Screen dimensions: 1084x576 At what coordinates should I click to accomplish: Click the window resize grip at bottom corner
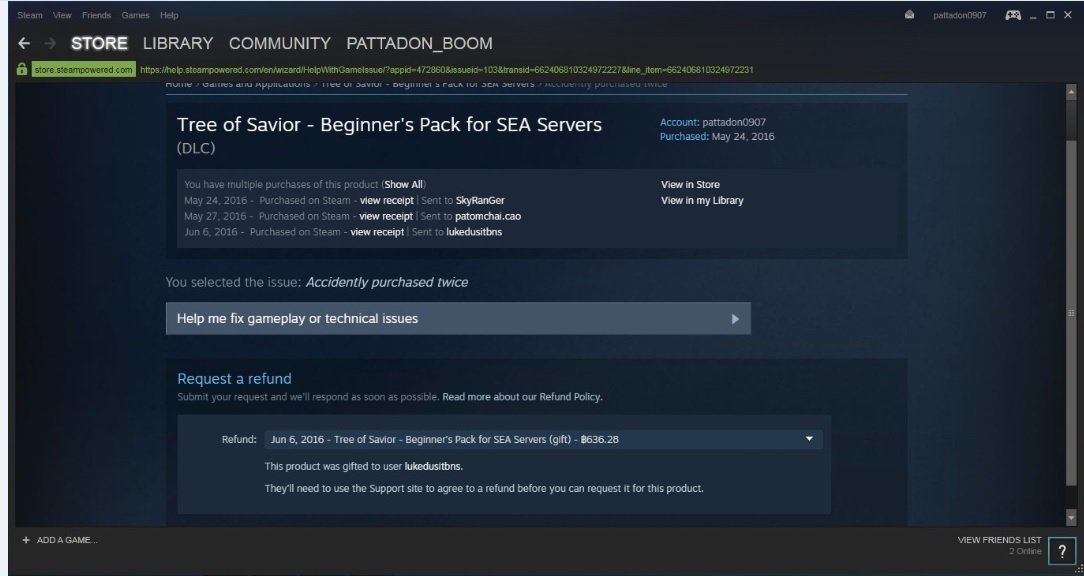(x=1078, y=570)
